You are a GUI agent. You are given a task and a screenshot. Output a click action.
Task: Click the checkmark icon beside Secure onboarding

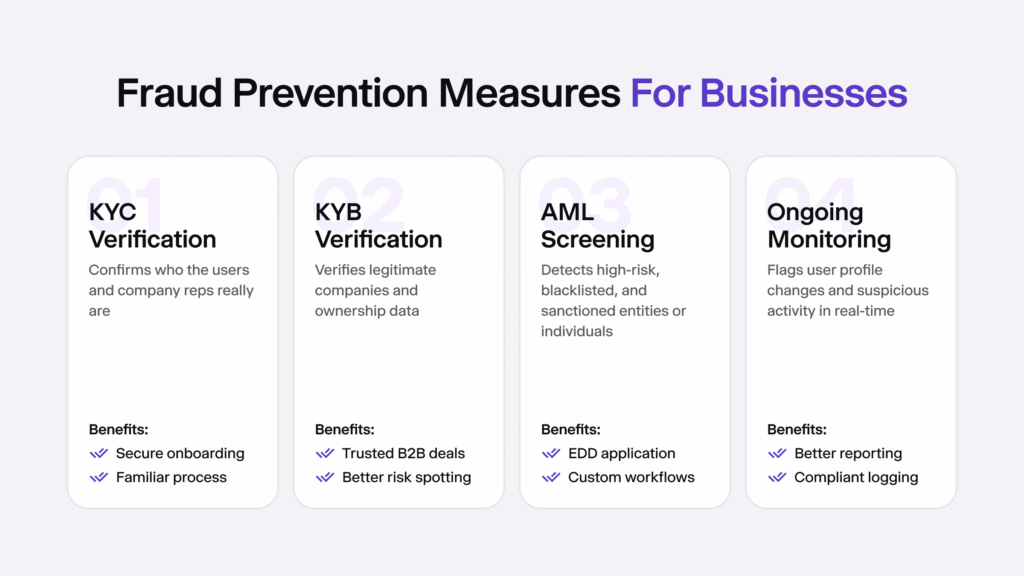tap(98, 453)
